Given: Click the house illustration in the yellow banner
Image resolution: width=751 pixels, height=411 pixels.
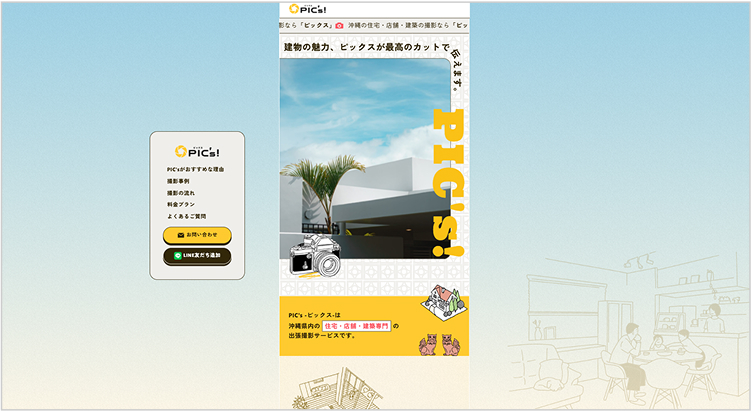Looking at the screenshot, I should click(444, 302).
